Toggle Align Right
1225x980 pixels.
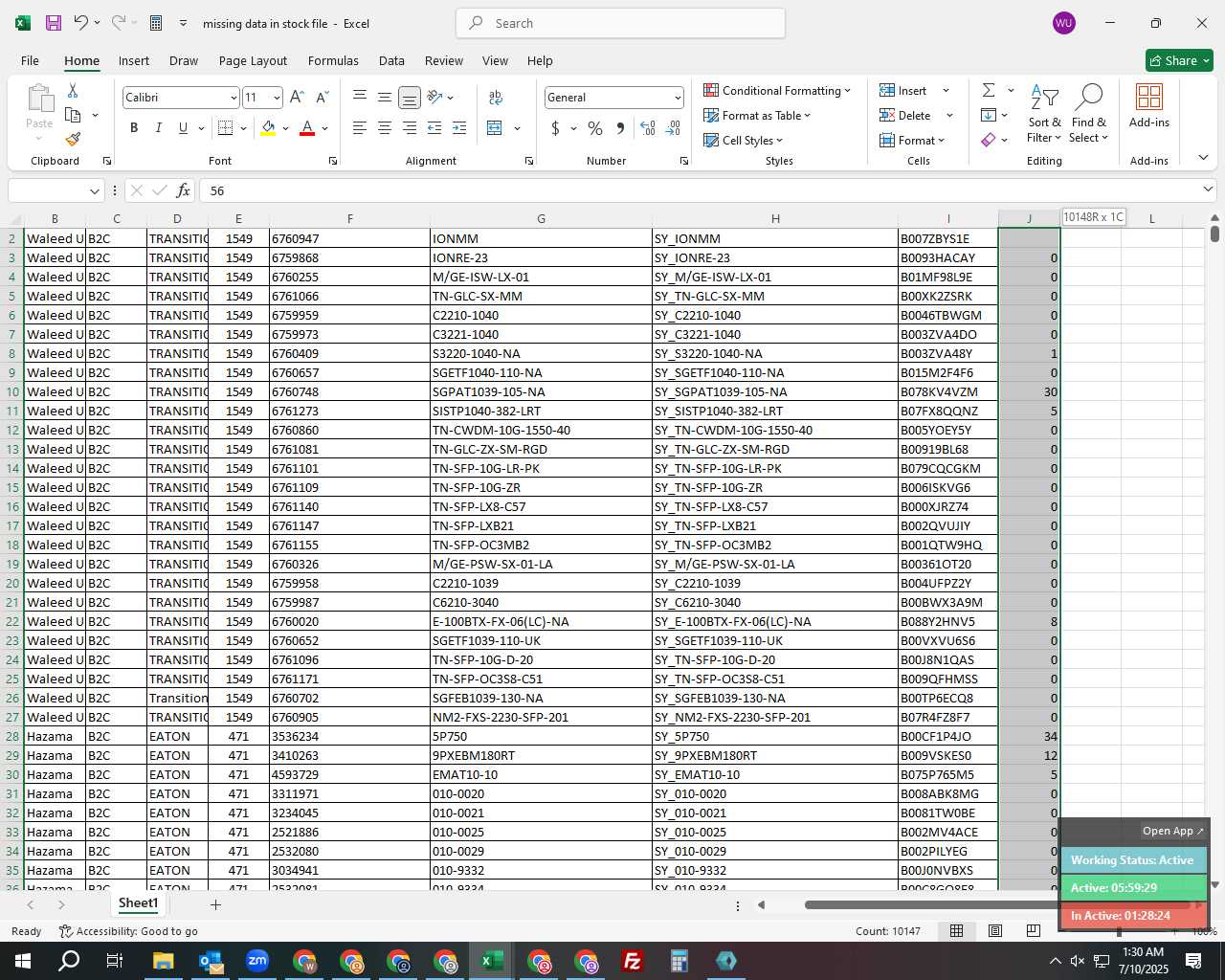point(409,127)
